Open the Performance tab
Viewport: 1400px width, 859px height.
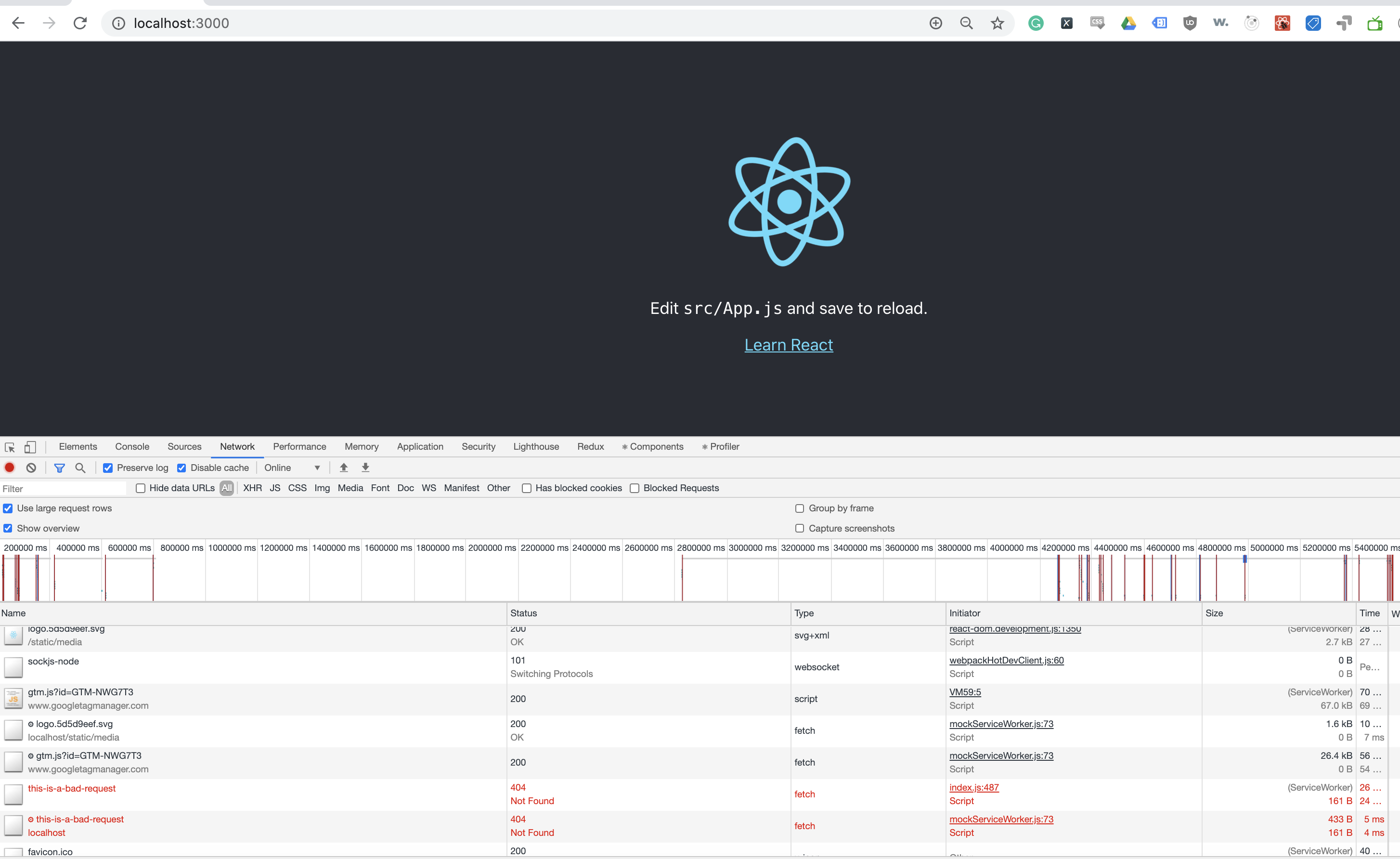299,446
